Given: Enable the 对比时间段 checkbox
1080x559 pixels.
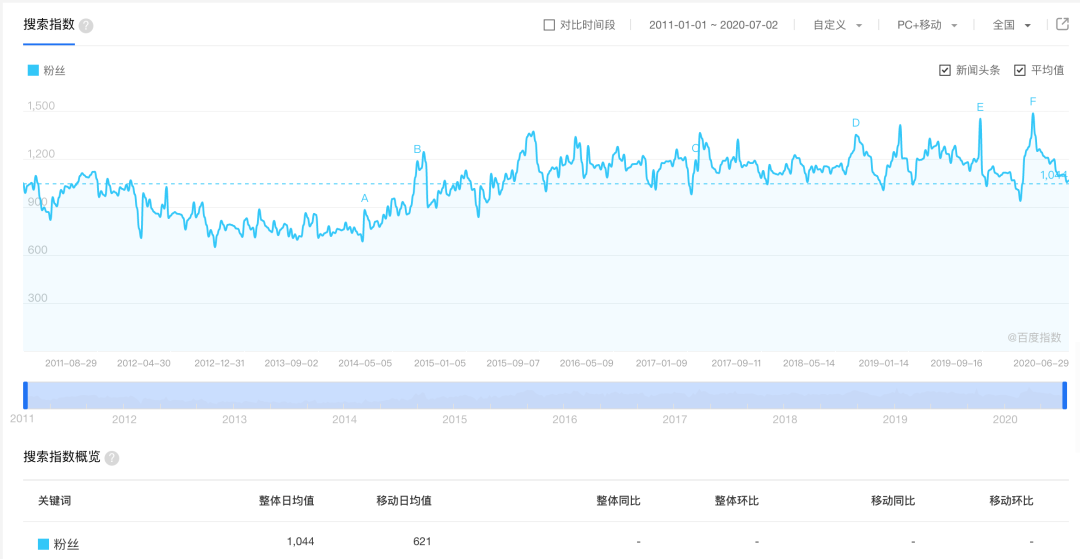Looking at the screenshot, I should [549, 25].
